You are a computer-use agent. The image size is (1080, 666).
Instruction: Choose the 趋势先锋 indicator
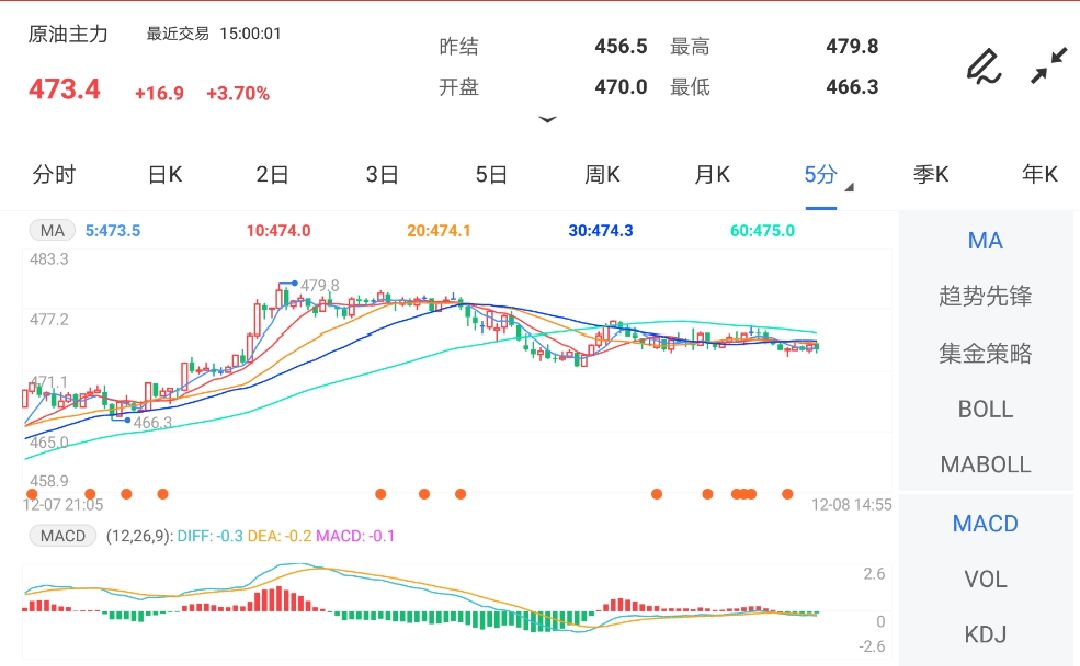pyautogui.click(x=985, y=296)
